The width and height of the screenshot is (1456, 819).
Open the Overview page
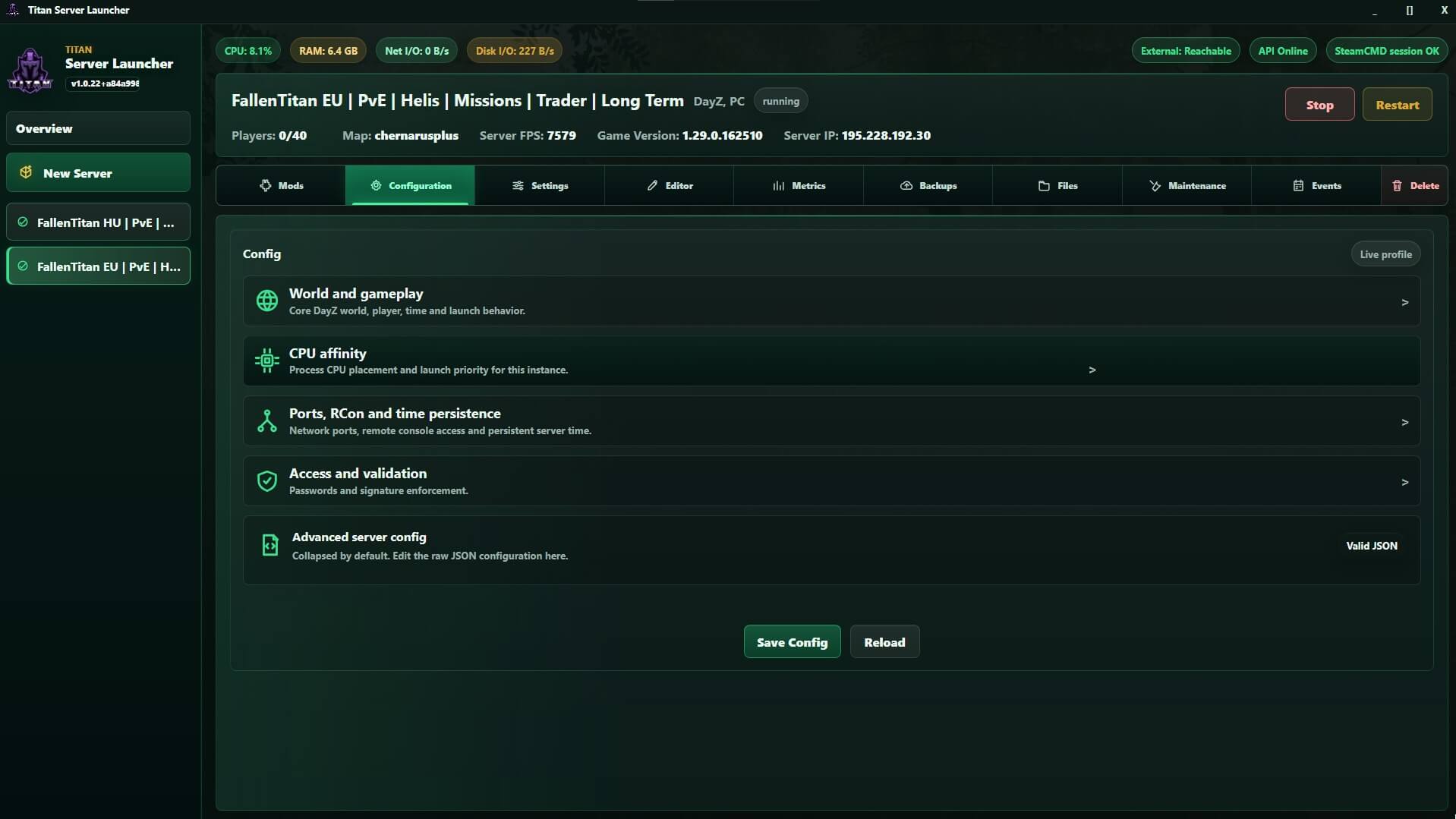pyautogui.click(x=98, y=128)
